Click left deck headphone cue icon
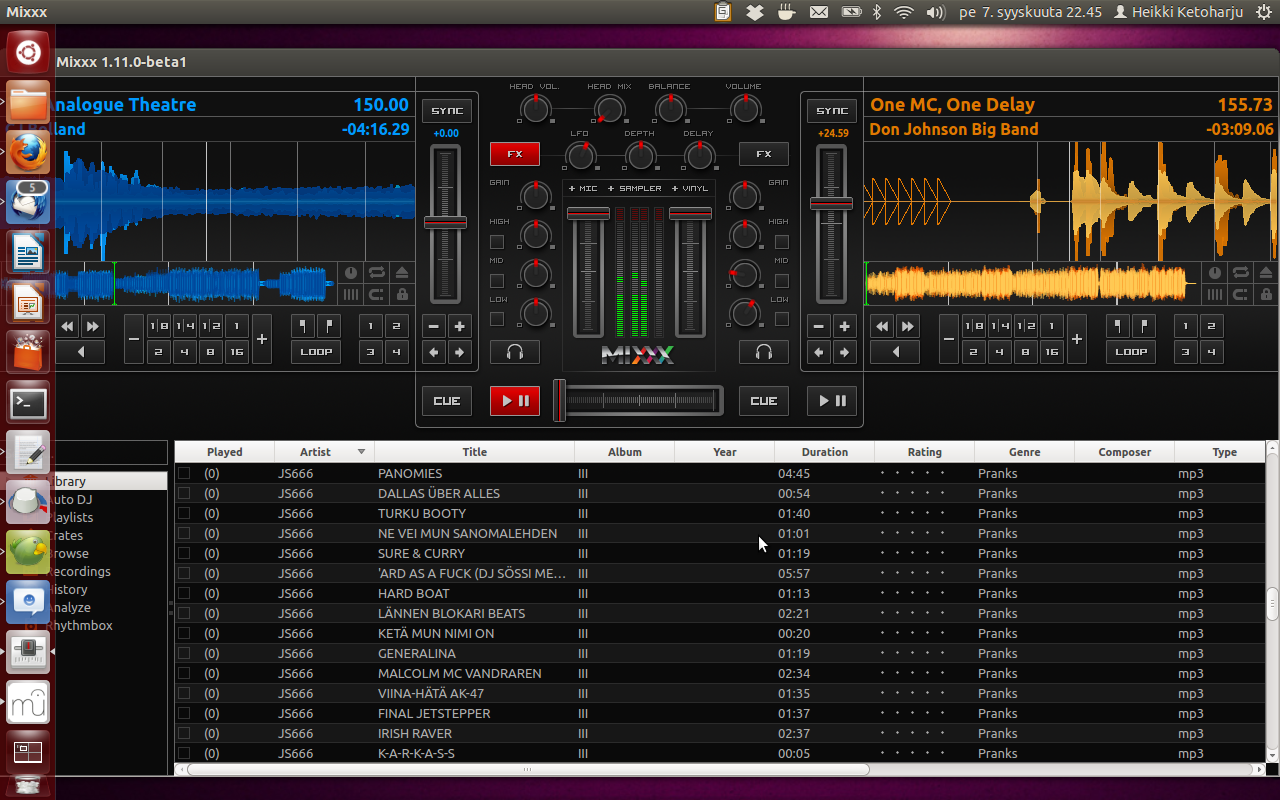 coord(514,352)
